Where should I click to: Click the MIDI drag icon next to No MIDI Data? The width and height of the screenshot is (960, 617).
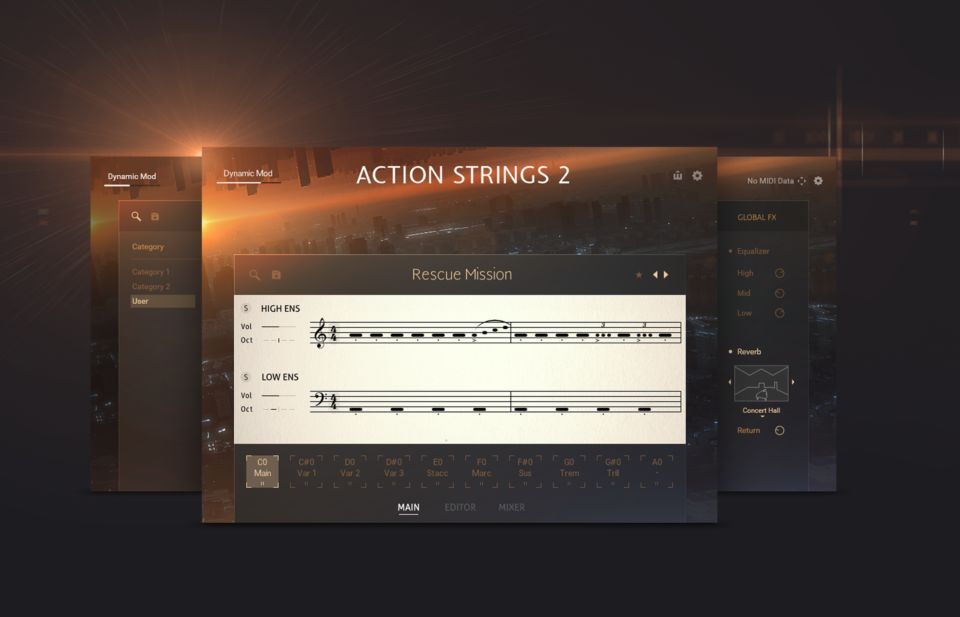(801, 181)
